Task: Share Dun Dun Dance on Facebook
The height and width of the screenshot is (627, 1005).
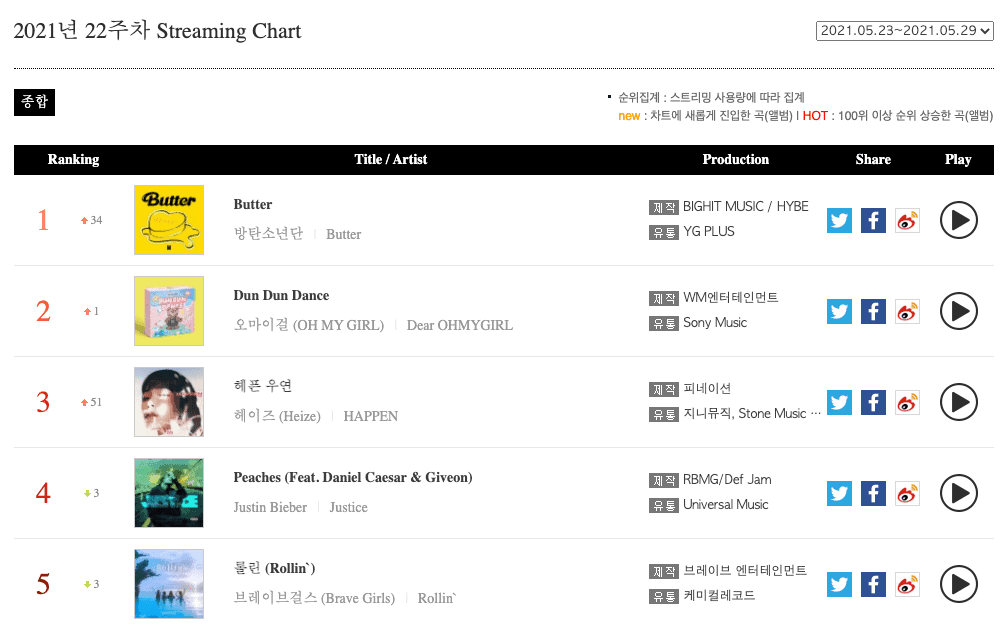Action: point(873,311)
